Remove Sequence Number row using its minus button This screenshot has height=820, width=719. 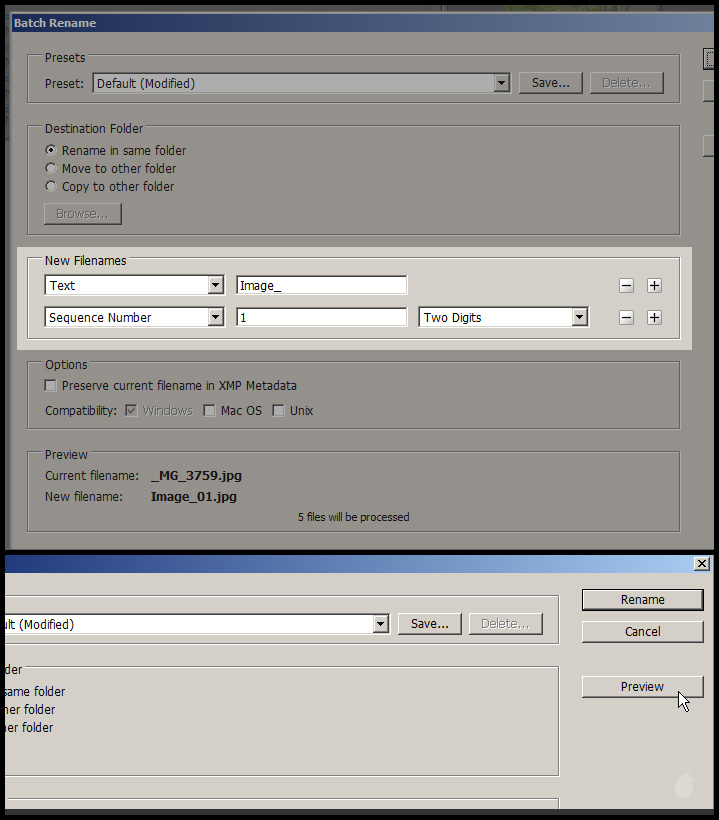pyautogui.click(x=626, y=318)
